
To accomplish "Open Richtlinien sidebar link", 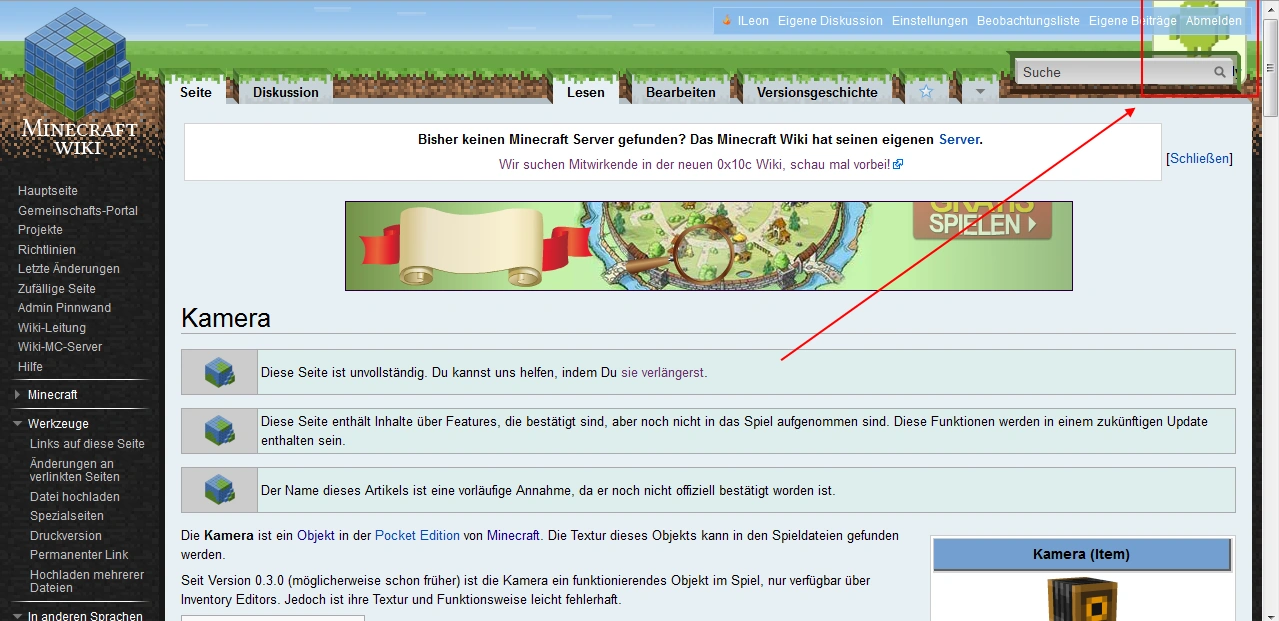I will [x=47, y=250].
